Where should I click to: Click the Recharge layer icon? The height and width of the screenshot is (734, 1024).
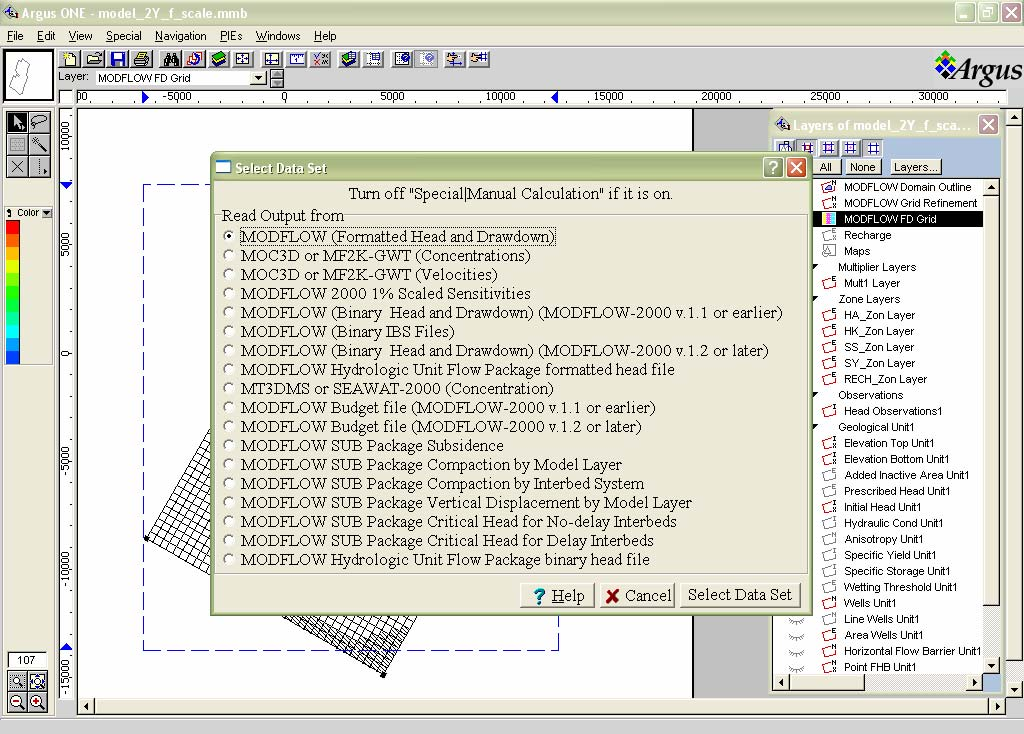tap(829, 235)
